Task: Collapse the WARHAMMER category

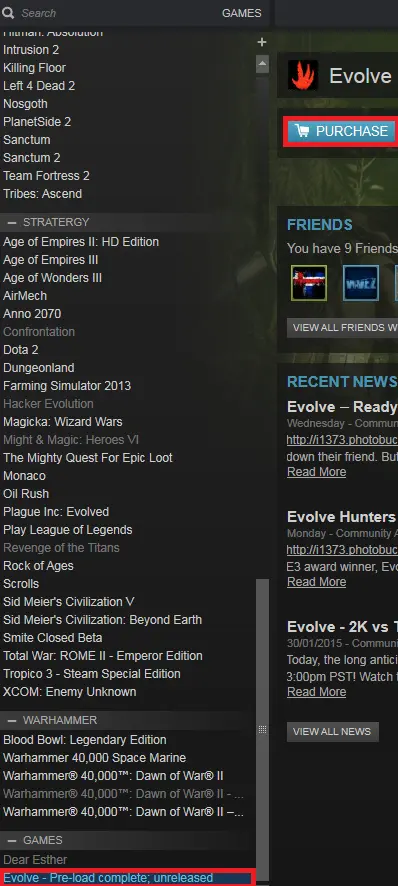Action: tap(11, 720)
